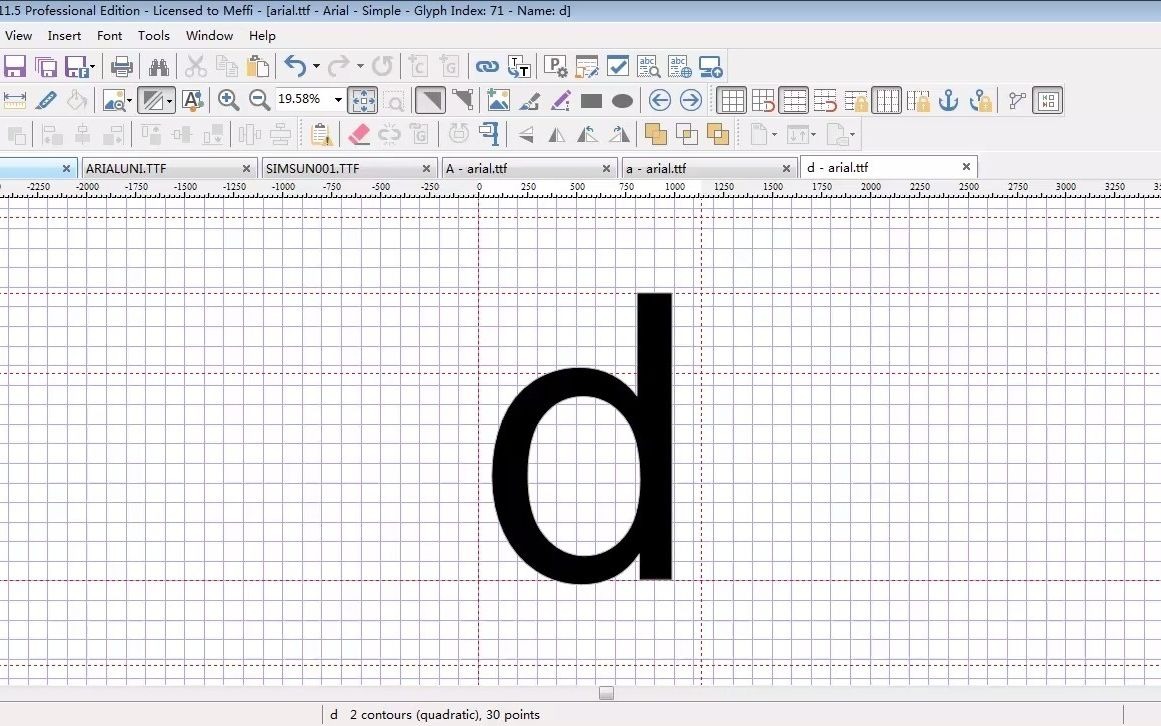
Task: Select the Anchor tool
Action: [x=948, y=100]
